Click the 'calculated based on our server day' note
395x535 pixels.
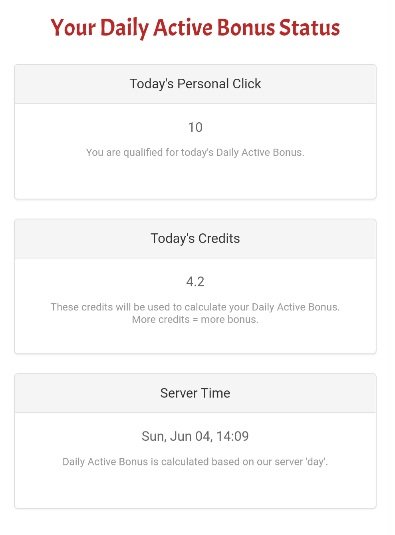click(195, 462)
